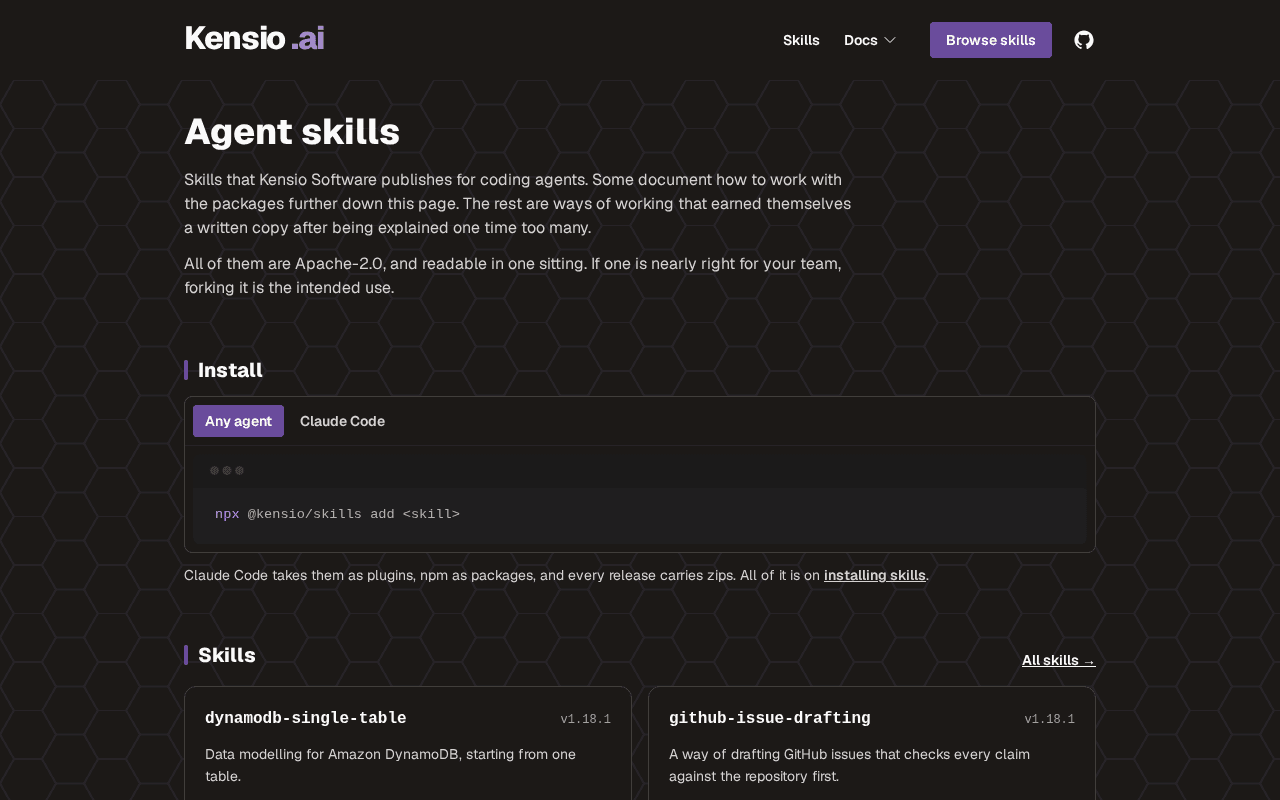Click the npx install command text
This screenshot has width=1280, height=800.
pyautogui.click(x=337, y=514)
